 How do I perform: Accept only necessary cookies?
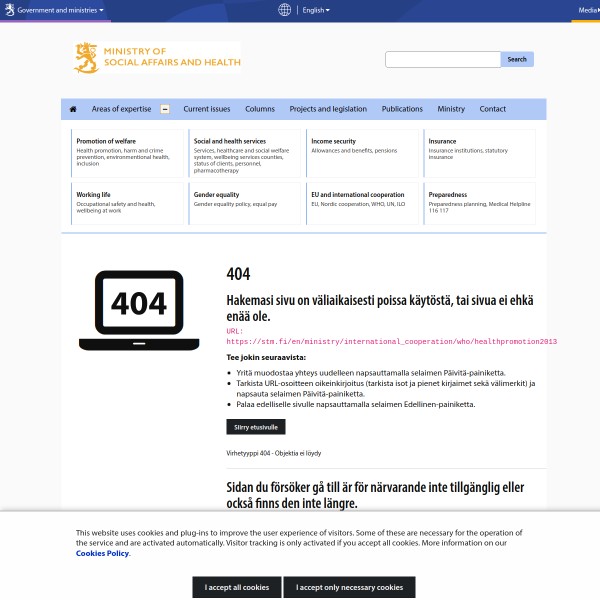pos(349,587)
